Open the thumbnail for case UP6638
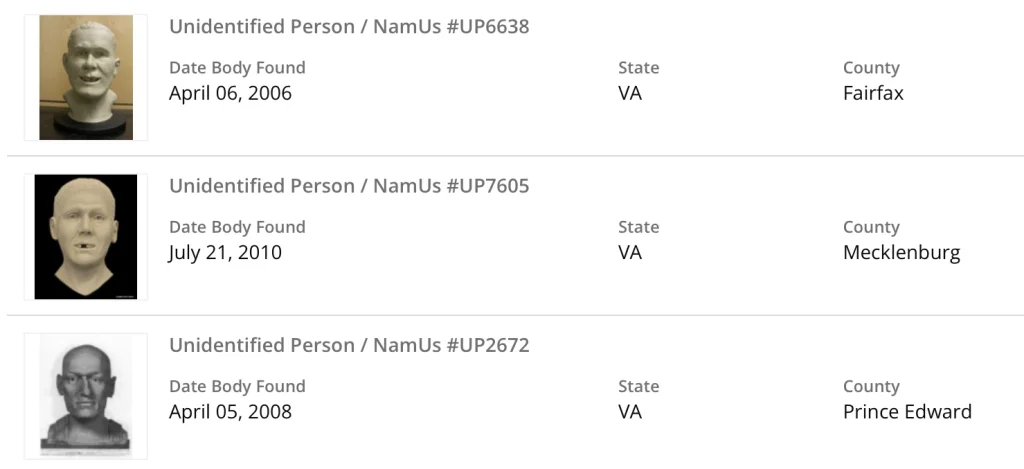1024x469 pixels. click(86, 77)
